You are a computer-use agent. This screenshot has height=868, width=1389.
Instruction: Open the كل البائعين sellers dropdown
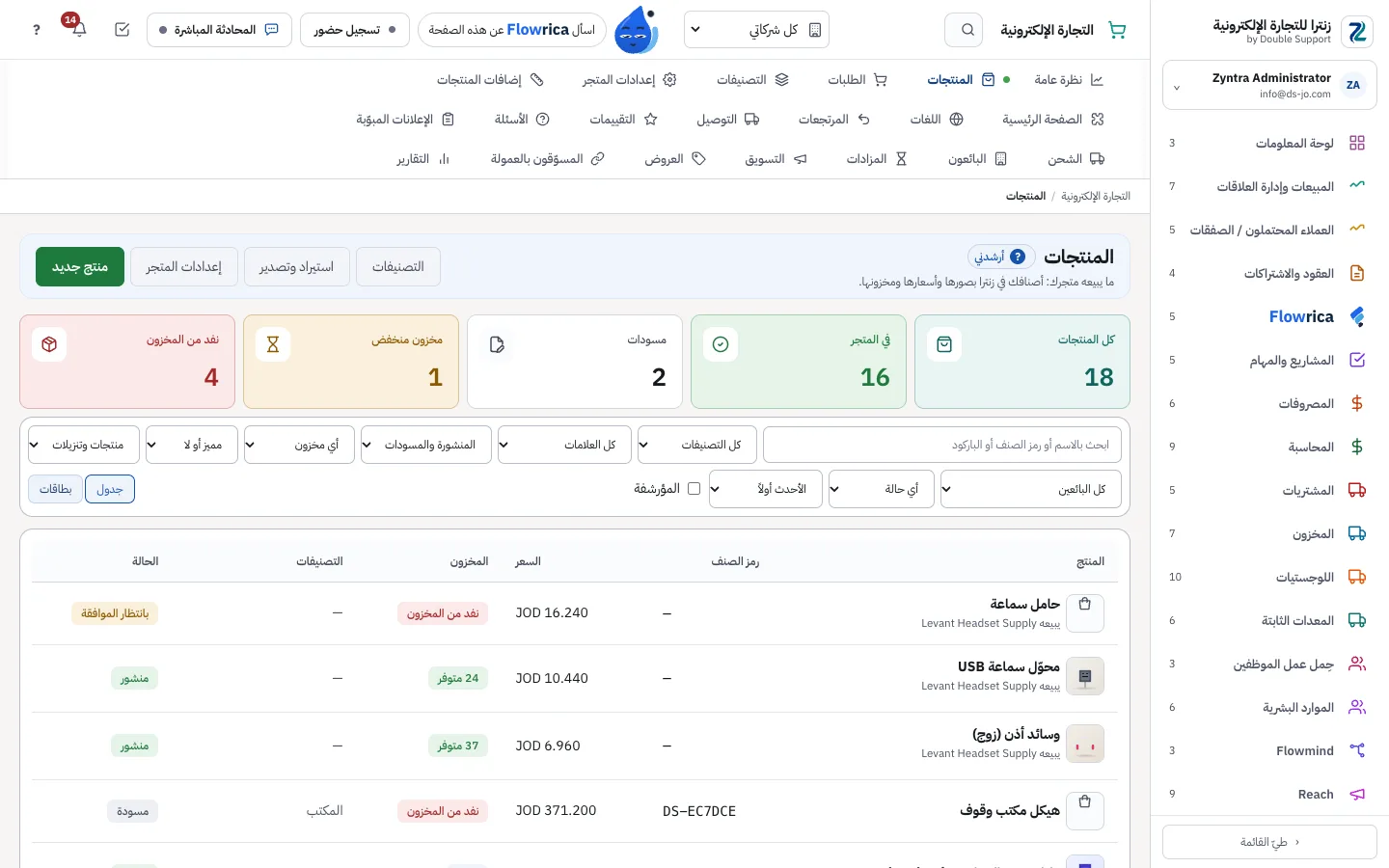pyautogui.click(x=1031, y=489)
